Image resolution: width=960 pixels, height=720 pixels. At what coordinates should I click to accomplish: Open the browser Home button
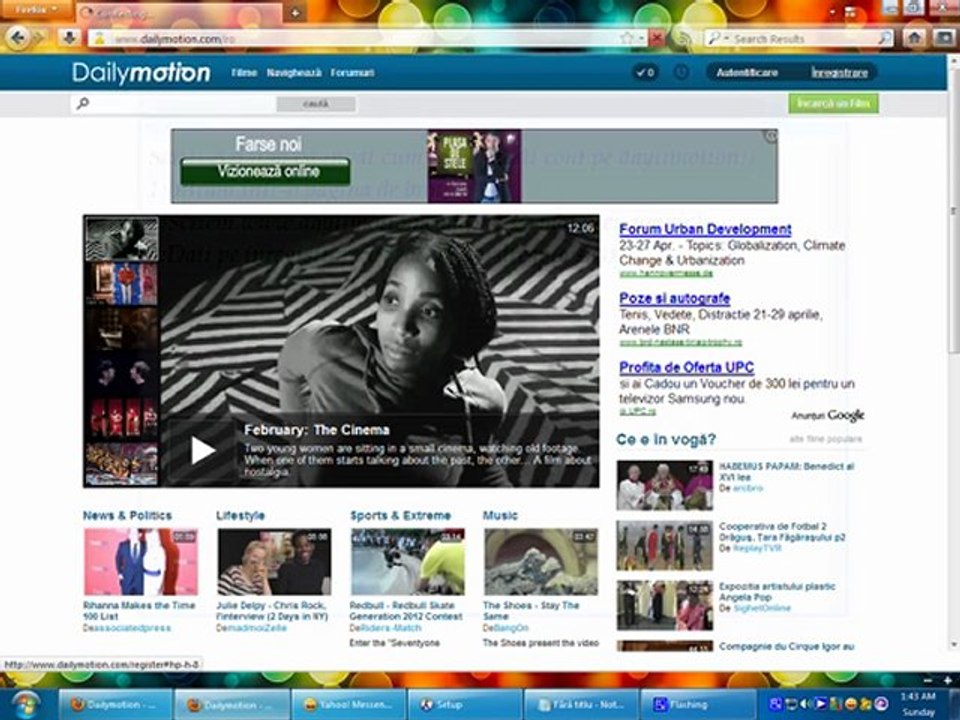pyautogui.click(x=914, y=38)
